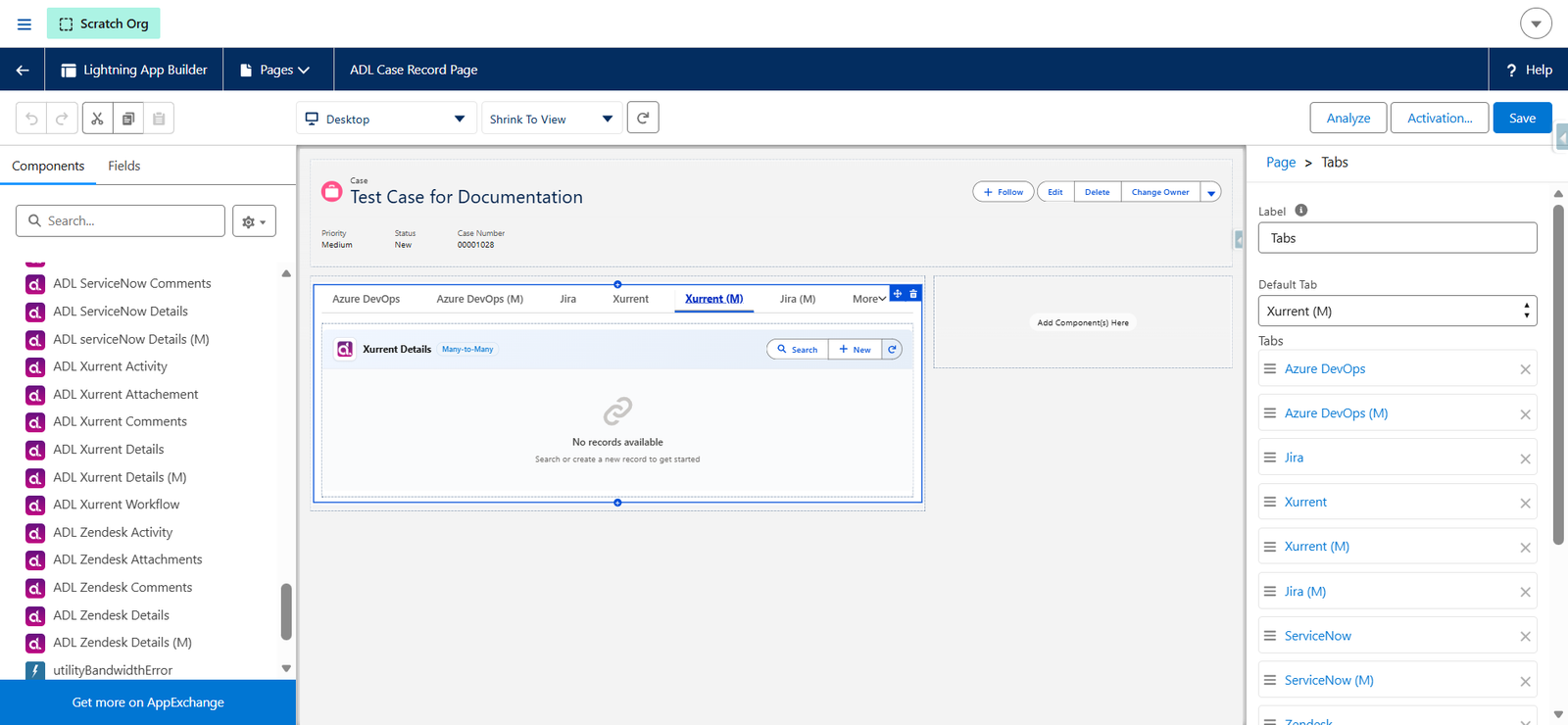The width and height of the screenshot is (1568, 725).
Task: Cut the selected component
Action: tap(97, 119)
